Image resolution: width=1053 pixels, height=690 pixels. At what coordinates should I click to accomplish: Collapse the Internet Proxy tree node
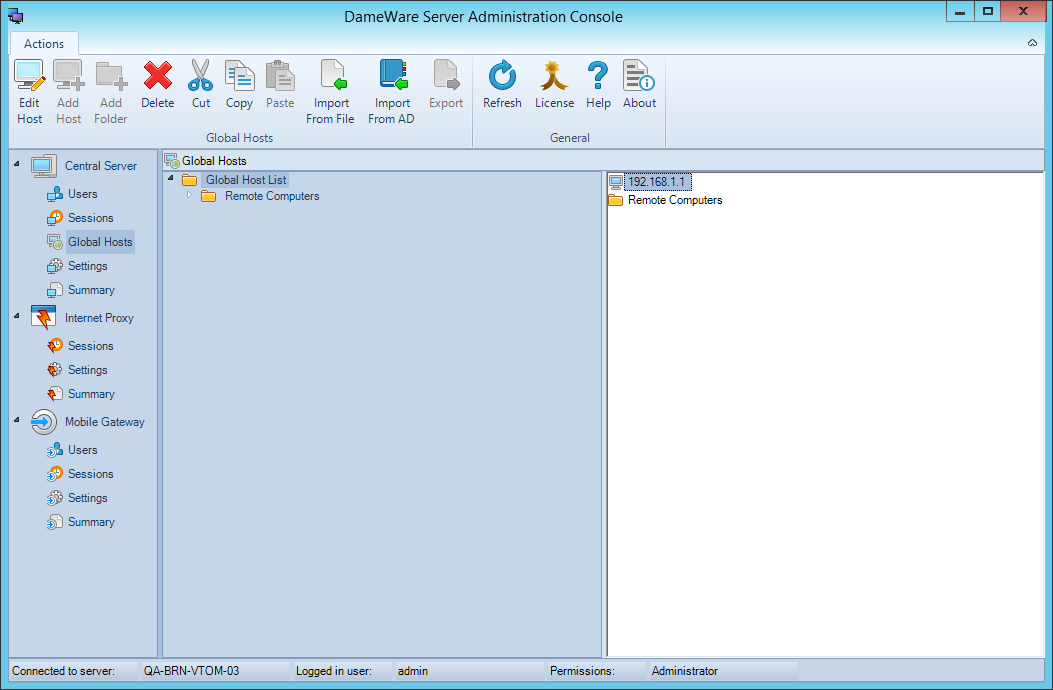point(17,316)
